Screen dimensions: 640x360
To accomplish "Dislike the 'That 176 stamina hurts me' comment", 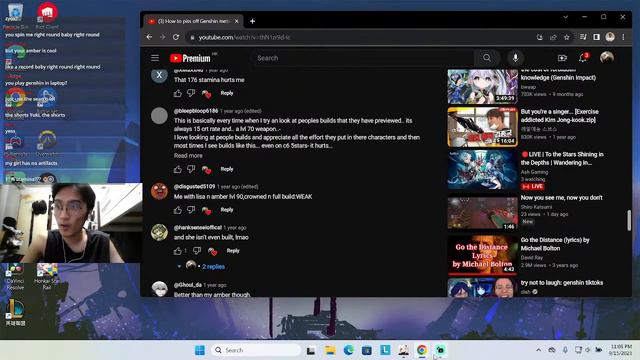I will pos(191,93).
